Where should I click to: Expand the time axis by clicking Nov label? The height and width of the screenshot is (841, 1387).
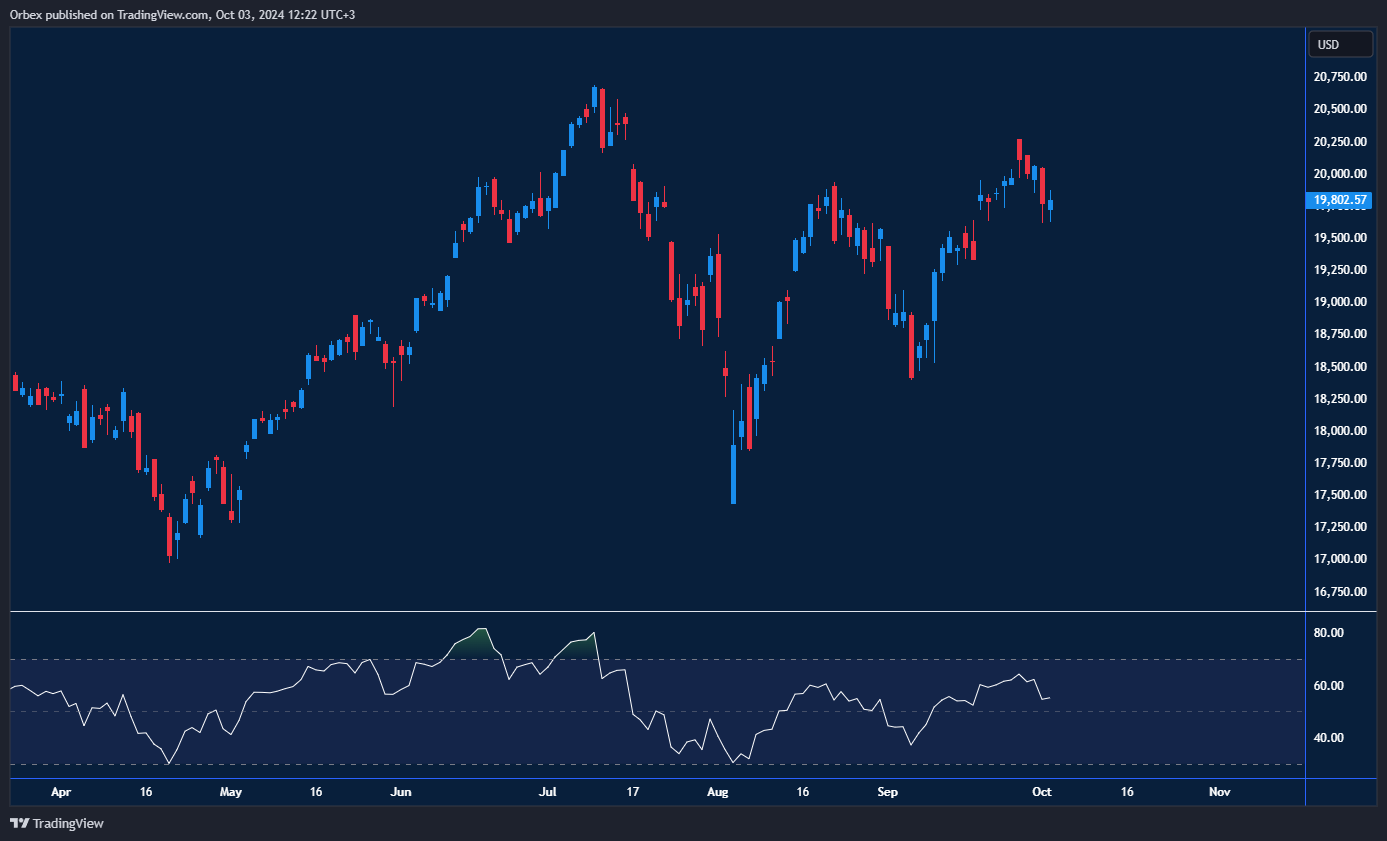[x=1219, y=791]
